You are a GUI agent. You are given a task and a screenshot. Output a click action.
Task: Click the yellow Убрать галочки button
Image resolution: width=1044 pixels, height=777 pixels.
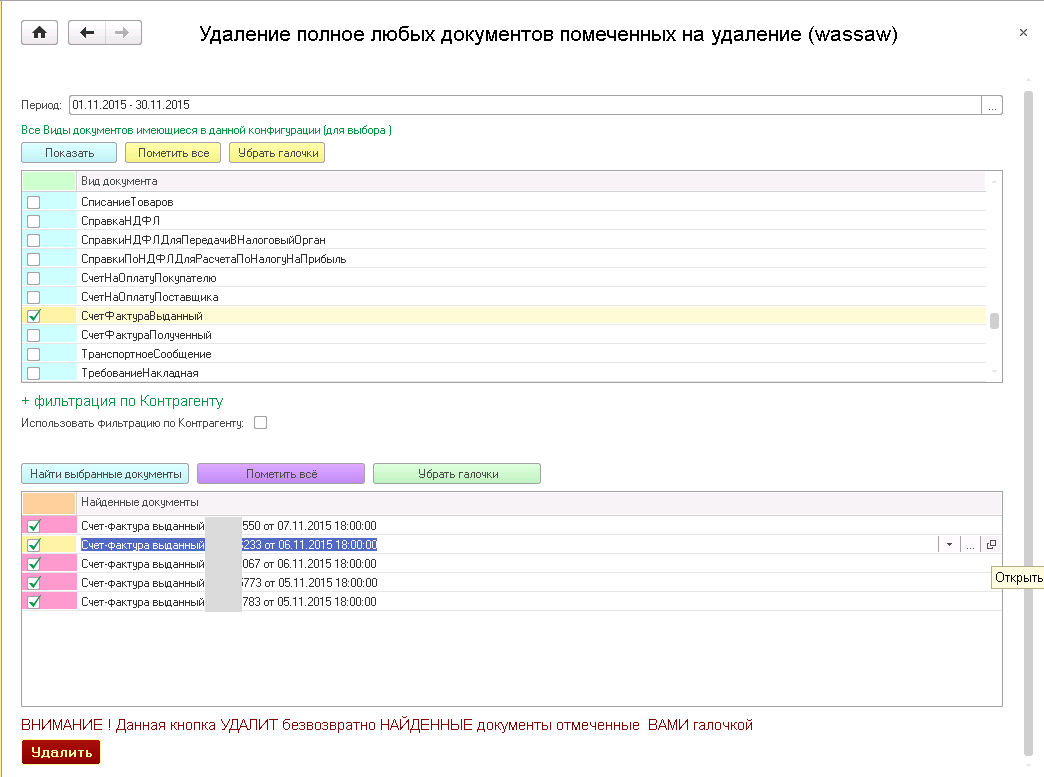277,153
